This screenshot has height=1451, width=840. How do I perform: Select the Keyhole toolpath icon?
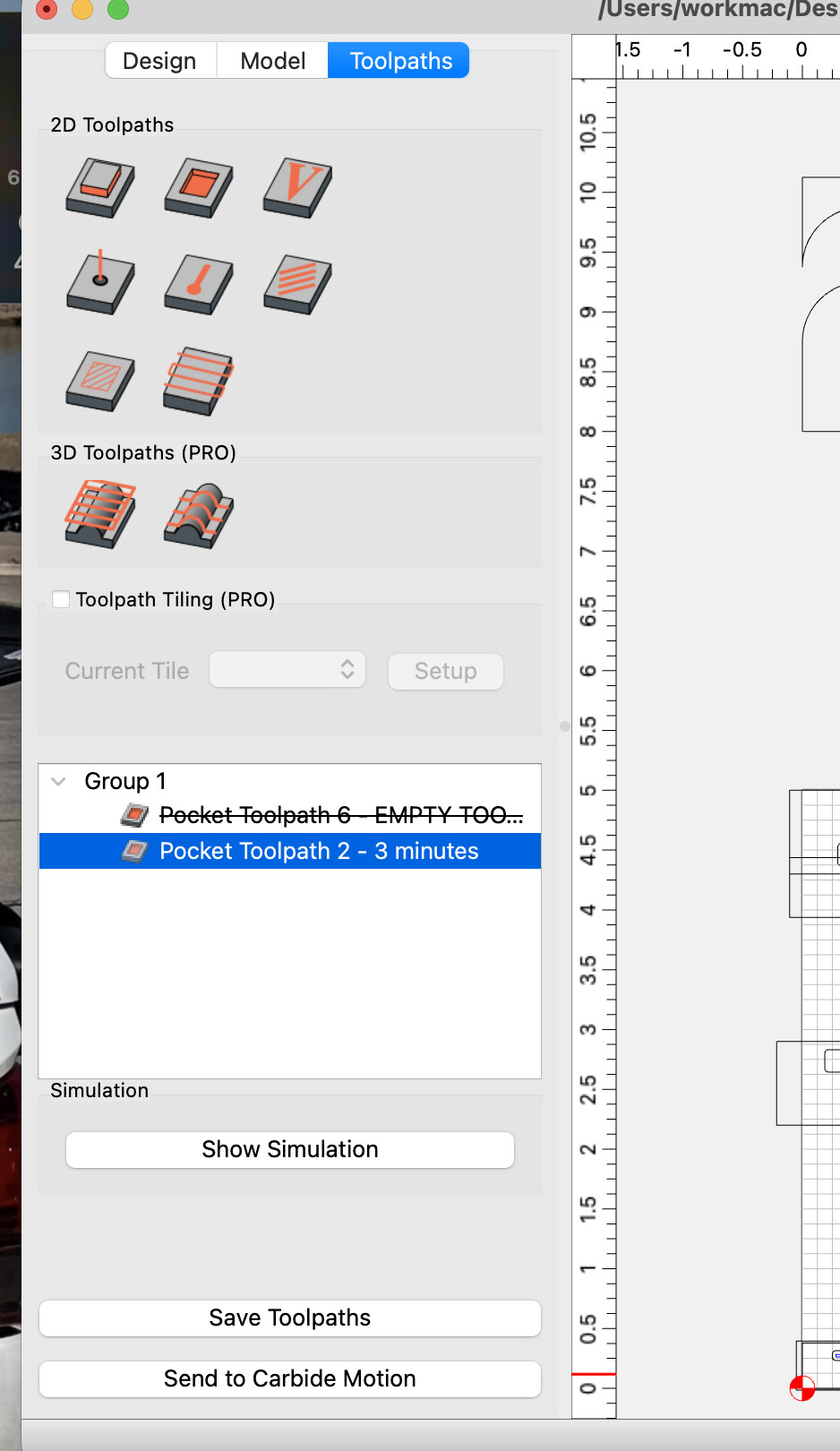pyautogui.click(x=199, y=283)
